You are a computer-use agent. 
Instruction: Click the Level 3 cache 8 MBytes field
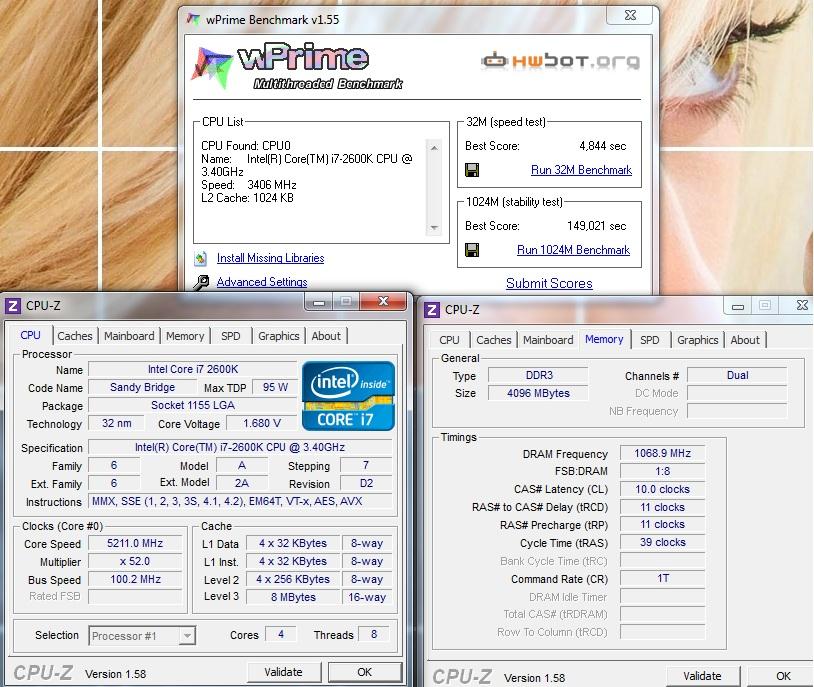293,597
